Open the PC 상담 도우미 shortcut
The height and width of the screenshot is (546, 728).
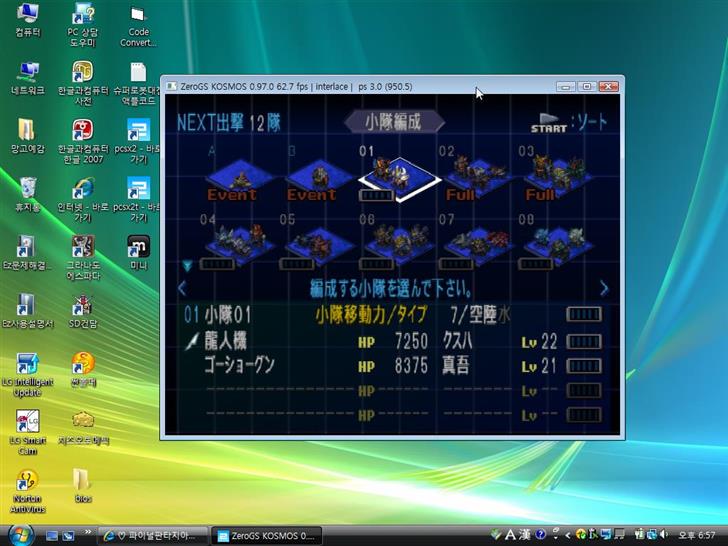[x=83, y=24]
